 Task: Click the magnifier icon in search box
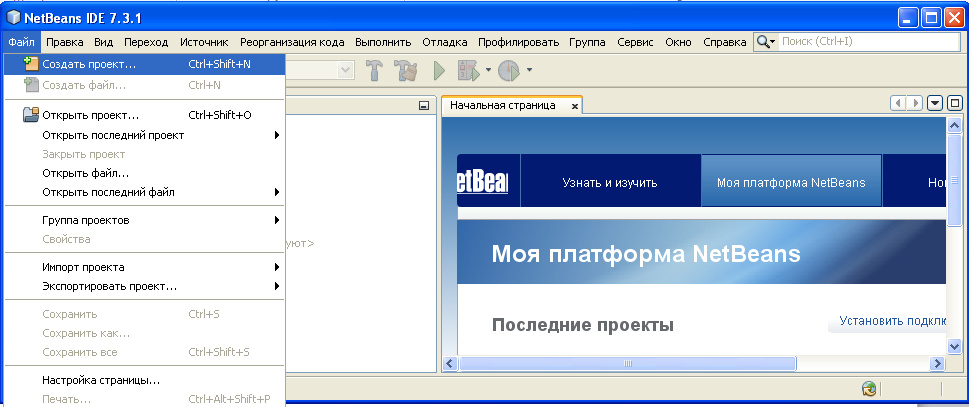[x=764, y=42]
